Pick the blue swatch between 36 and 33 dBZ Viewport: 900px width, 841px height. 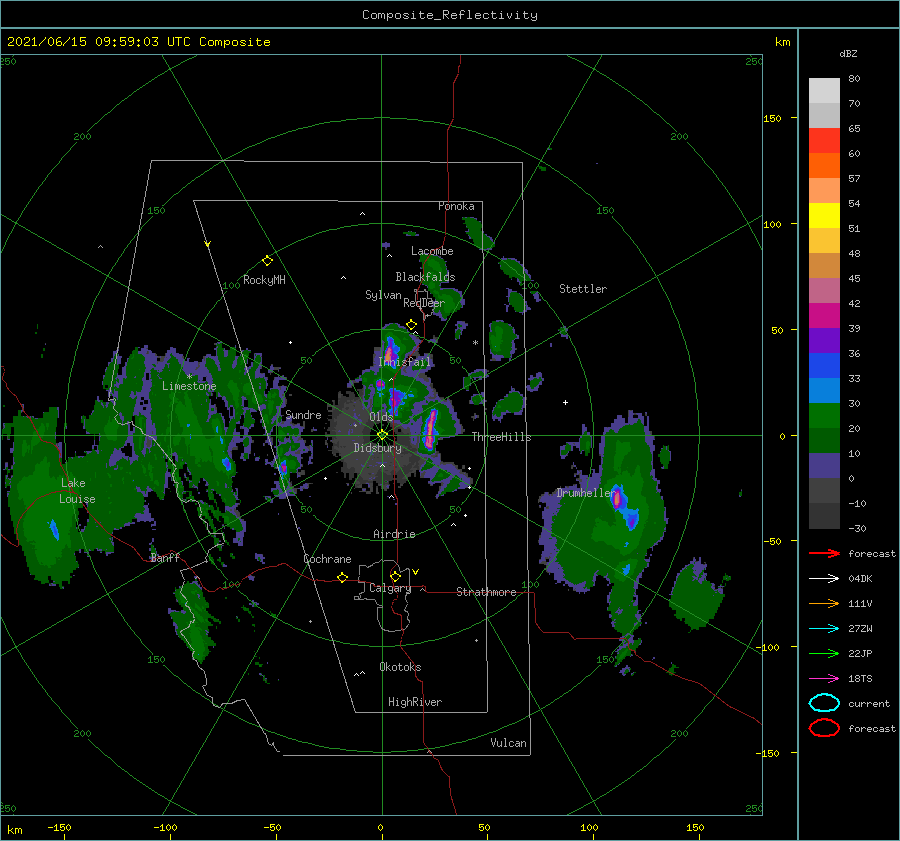point(824,365)
